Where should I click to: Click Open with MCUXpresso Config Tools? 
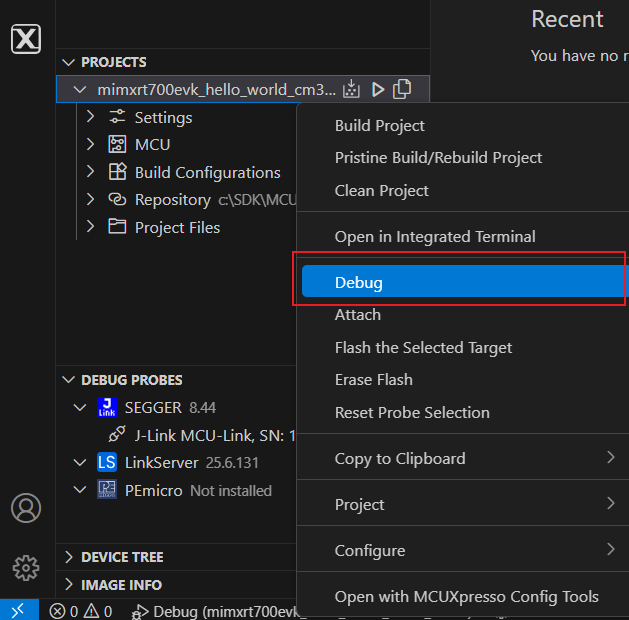466,596
